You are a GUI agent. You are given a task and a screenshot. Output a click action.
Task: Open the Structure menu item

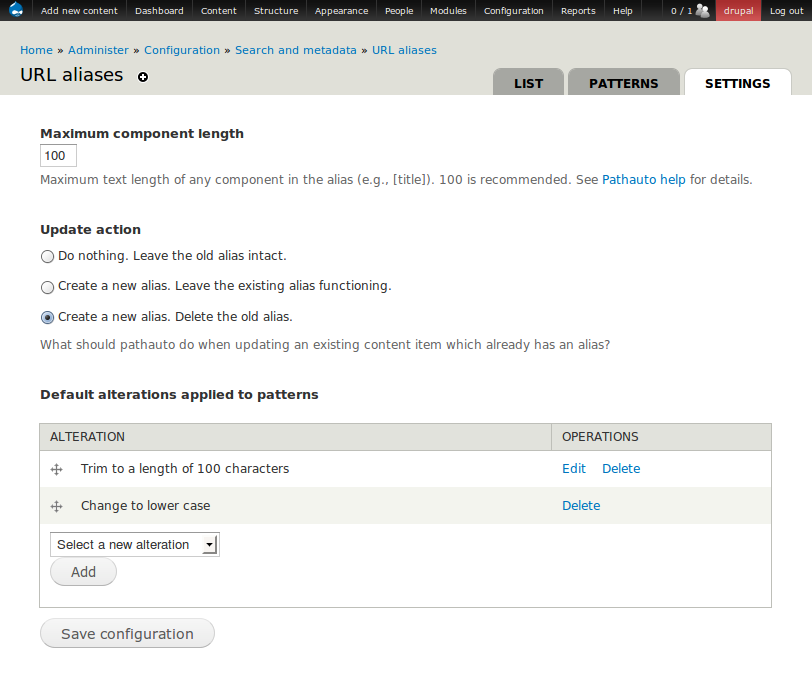pyautogui.click(x=276, y=10)
